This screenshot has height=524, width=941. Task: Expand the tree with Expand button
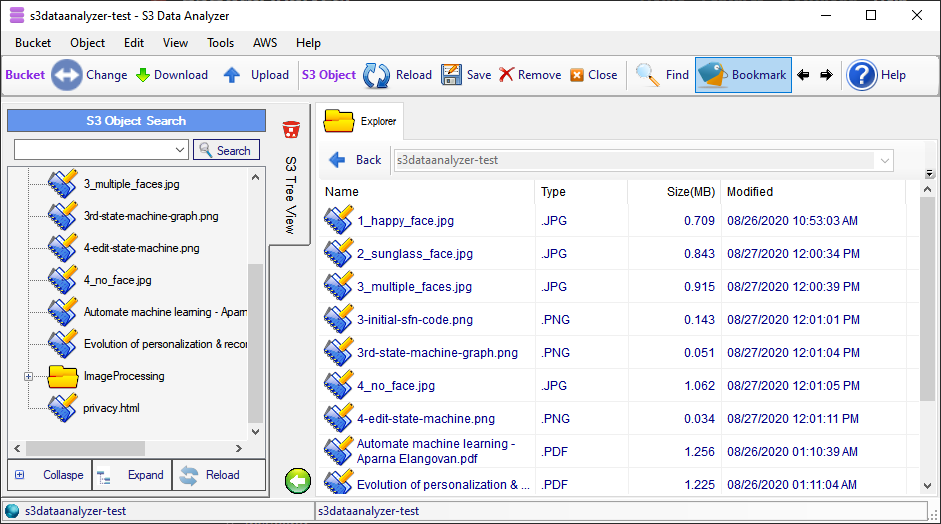tap(132, 475)
